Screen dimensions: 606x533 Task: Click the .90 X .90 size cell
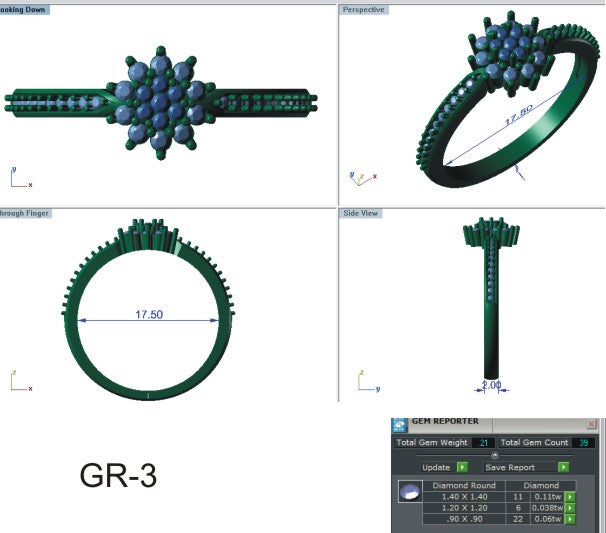(x=464, y=519)
